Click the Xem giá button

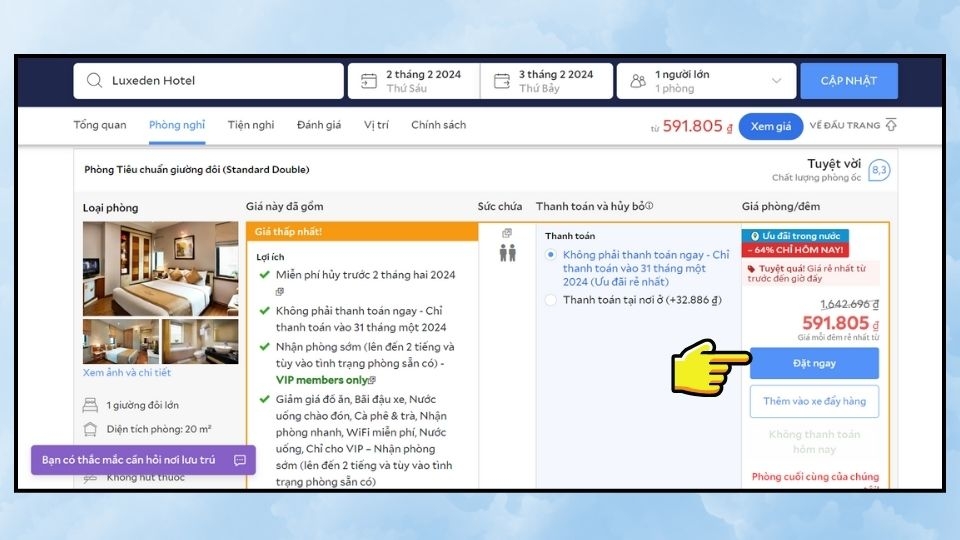click(x=771, y=126)
